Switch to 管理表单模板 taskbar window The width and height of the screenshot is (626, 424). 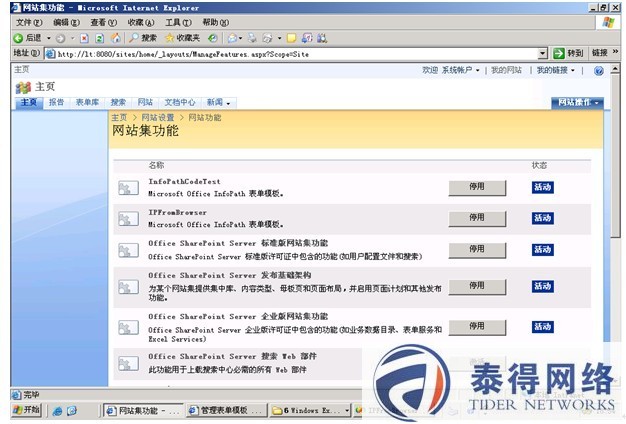pos(226,410)
